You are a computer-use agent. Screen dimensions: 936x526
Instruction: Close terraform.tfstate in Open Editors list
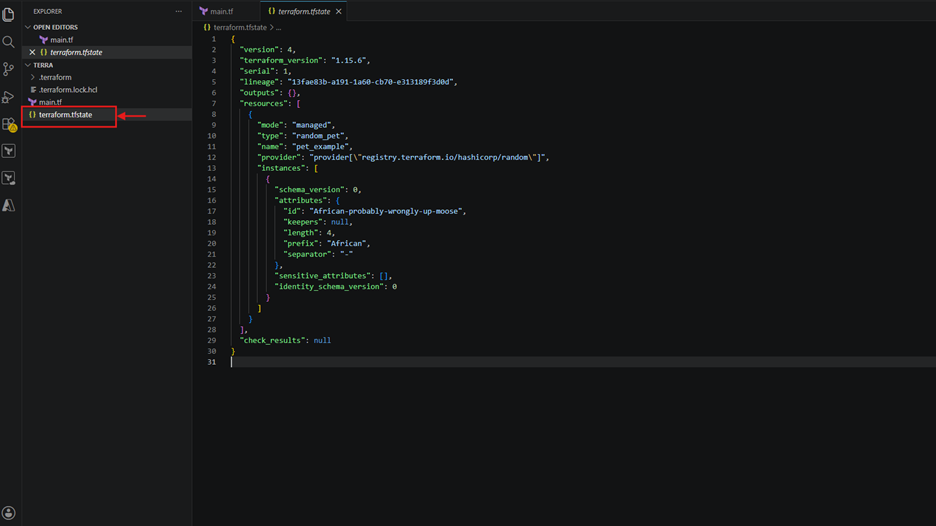pos(32,53)
